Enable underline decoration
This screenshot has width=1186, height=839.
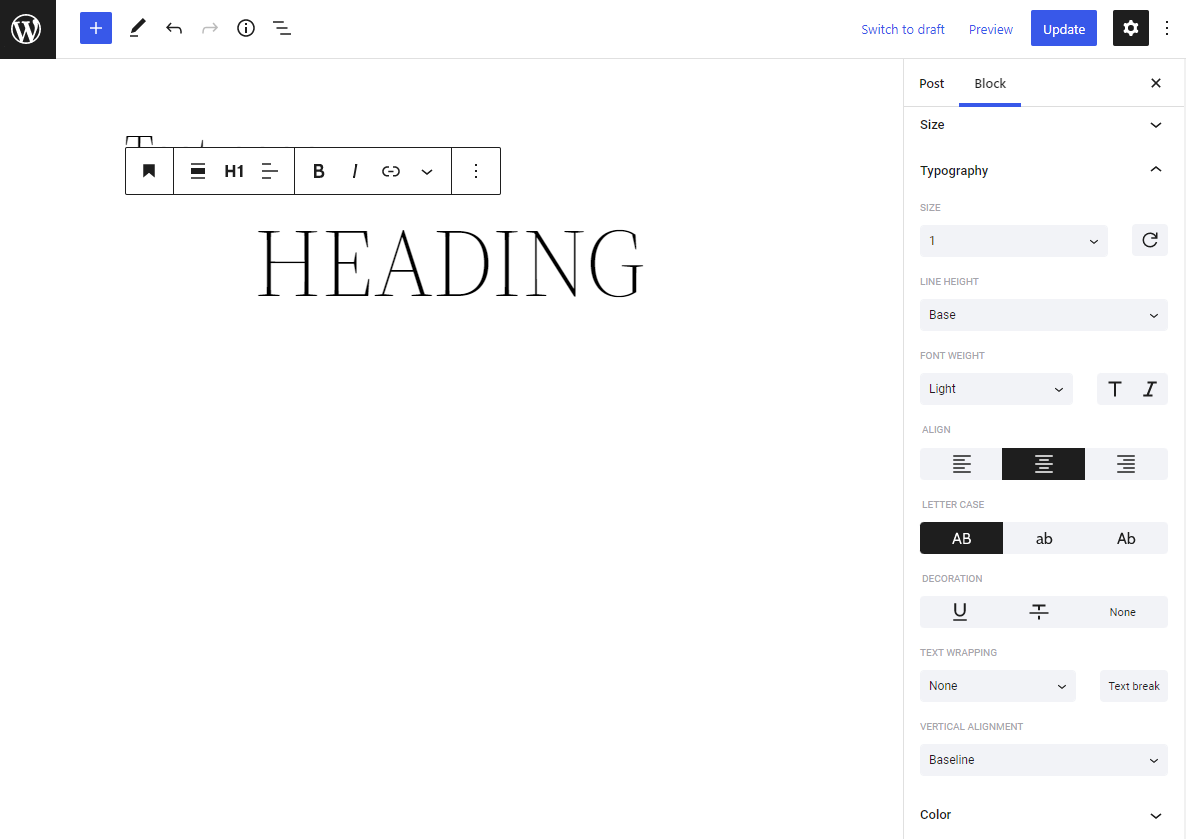pos(960,612)
